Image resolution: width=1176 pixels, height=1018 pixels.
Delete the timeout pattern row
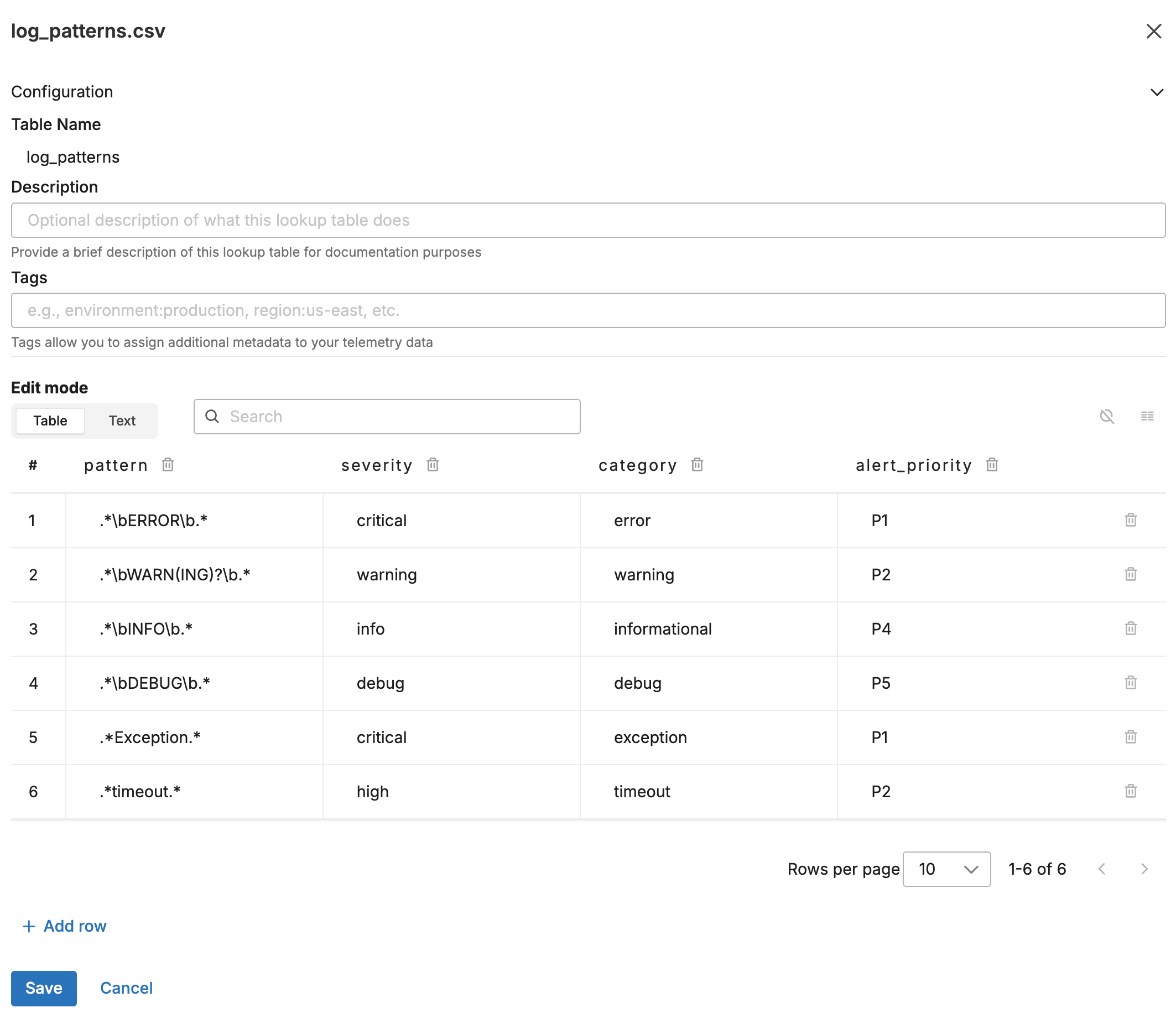click(1130, 791)
